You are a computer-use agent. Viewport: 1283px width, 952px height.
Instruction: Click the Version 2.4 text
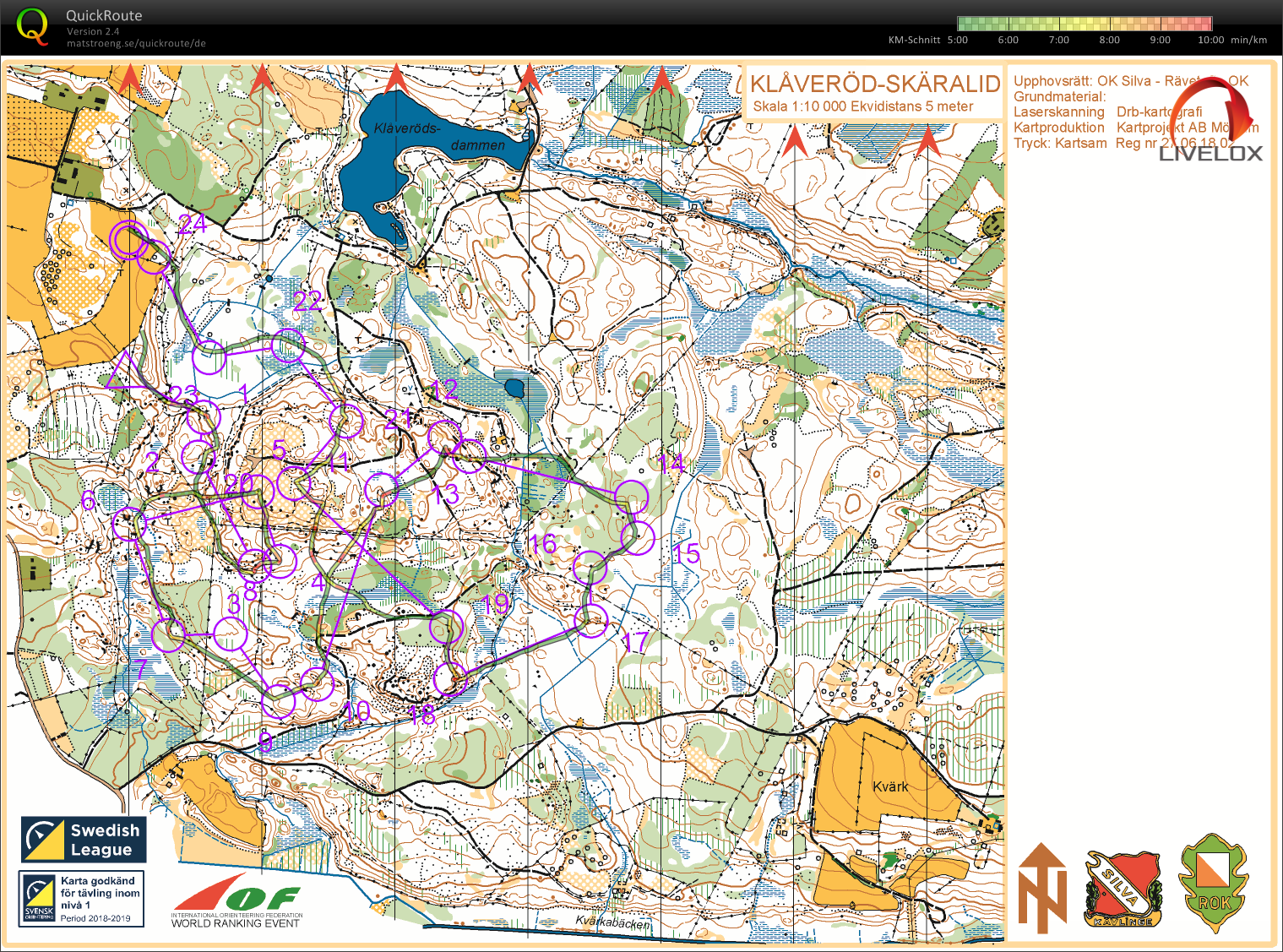pyautogui.click(x=93, y=31)
